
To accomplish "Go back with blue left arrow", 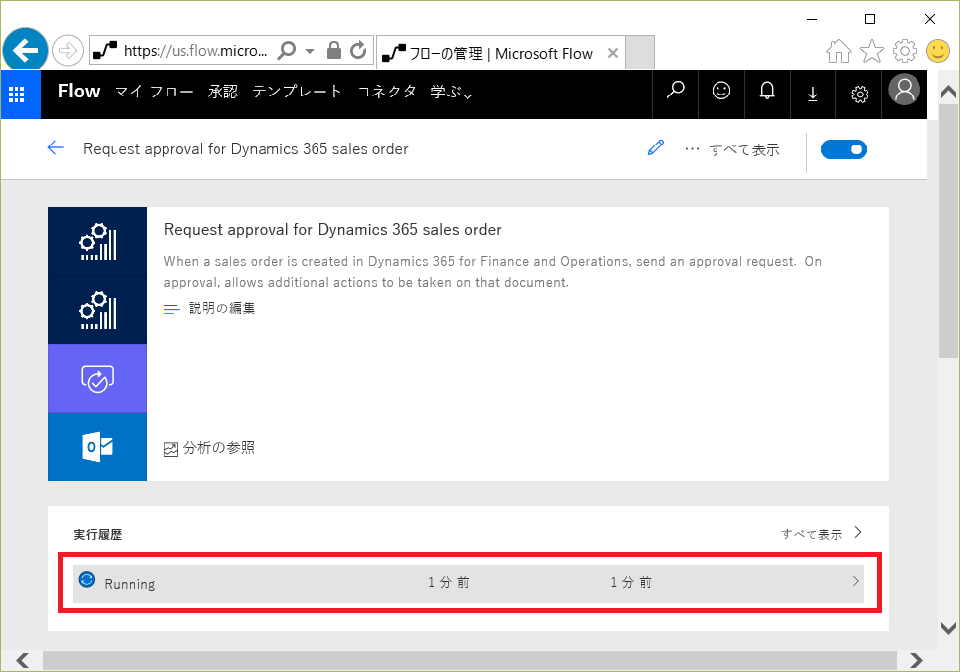I will (x=55, y=148).
